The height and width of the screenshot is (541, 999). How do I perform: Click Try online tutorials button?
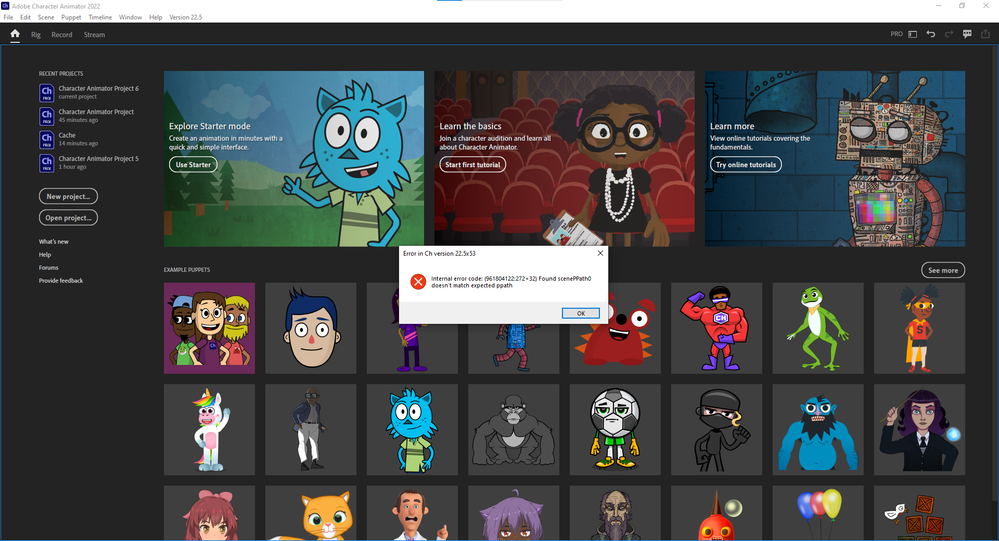point(745,164)
